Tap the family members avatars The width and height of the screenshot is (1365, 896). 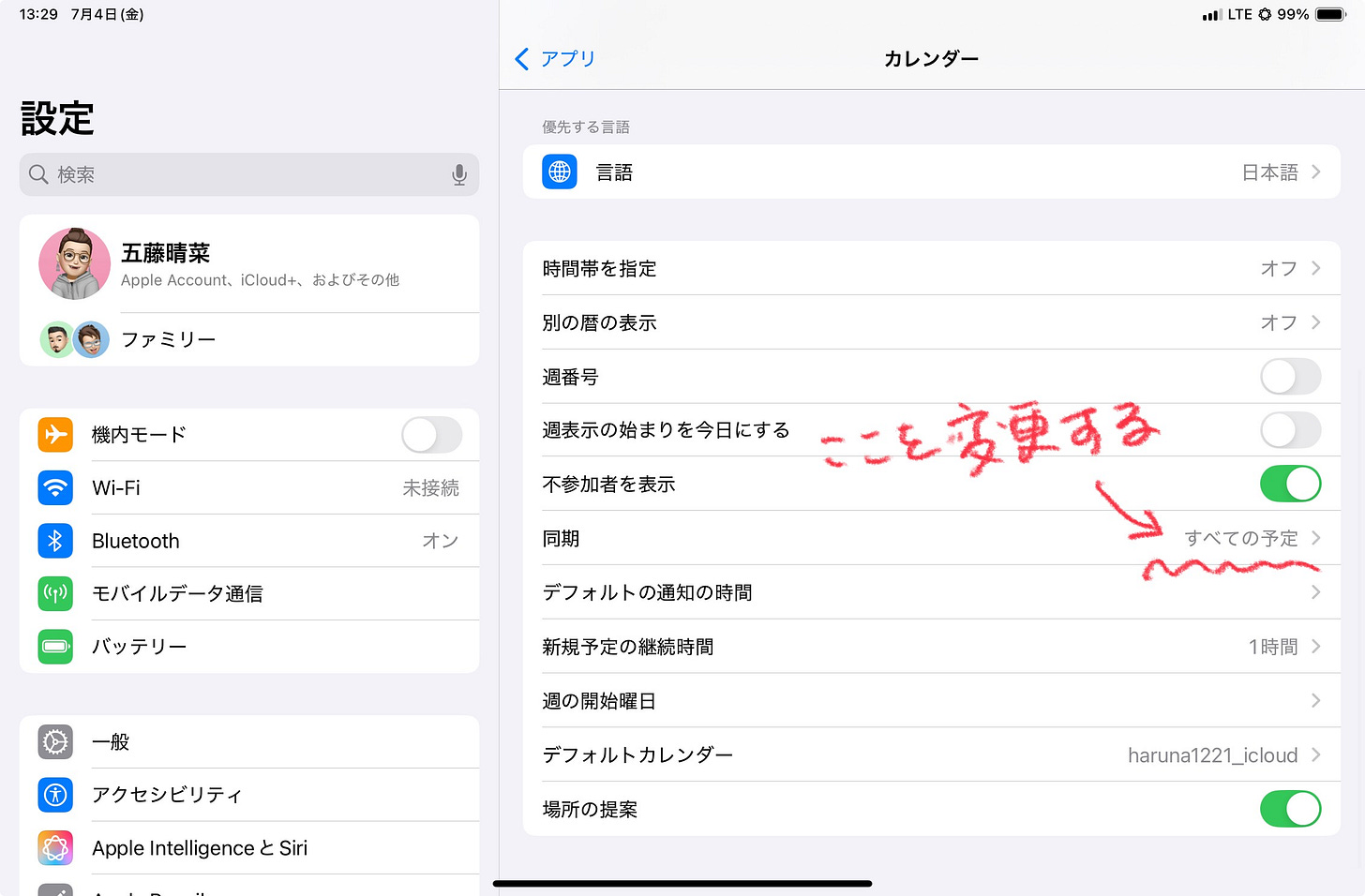pos(75,339)
